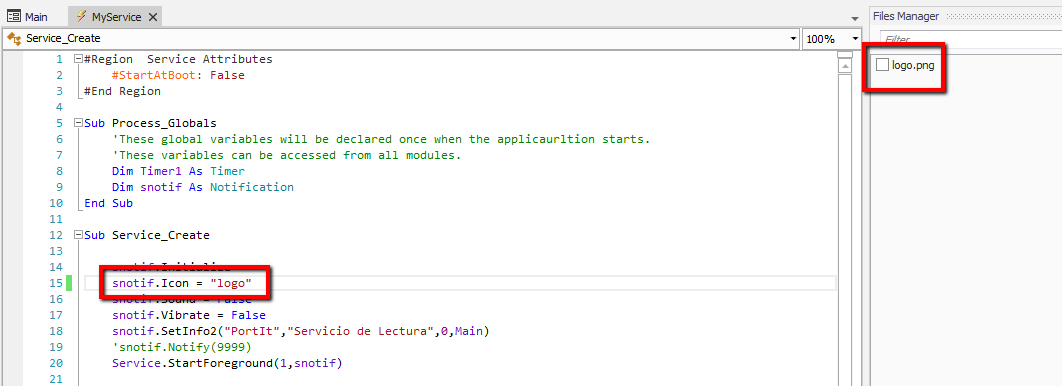
Task: Click the Files Manager panel title
Action: (906, 16)
